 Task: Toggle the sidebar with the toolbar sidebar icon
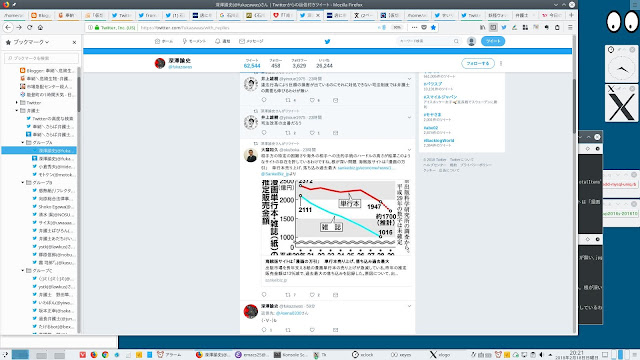point(493,27)
